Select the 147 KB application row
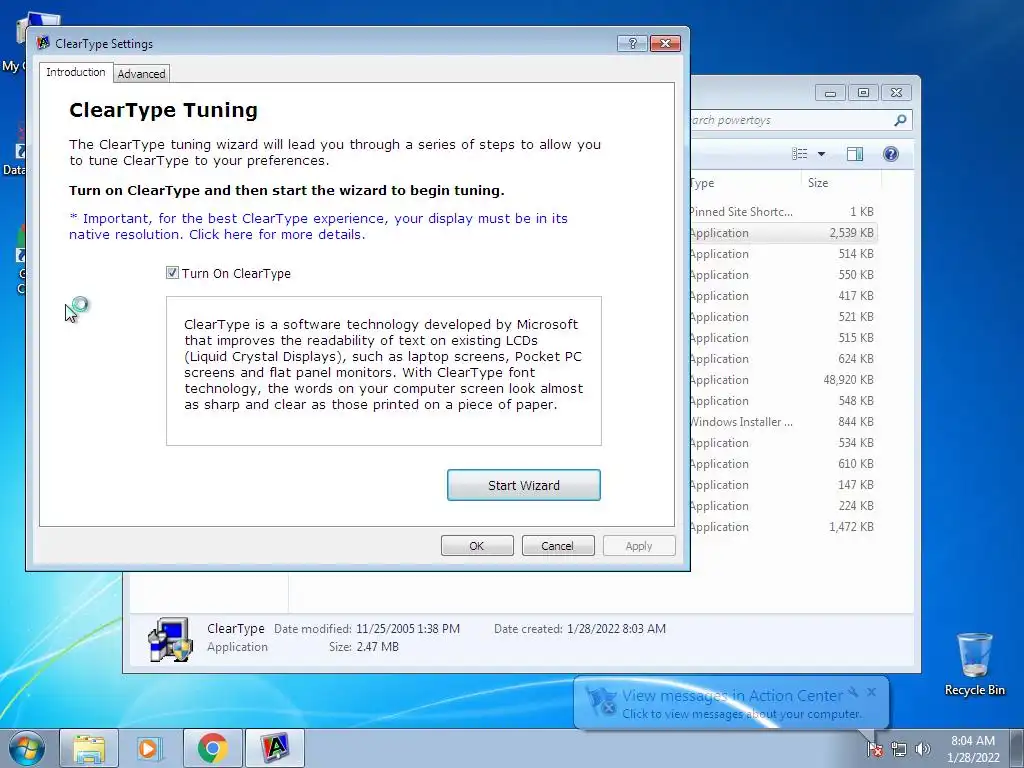 click(782, 485)
